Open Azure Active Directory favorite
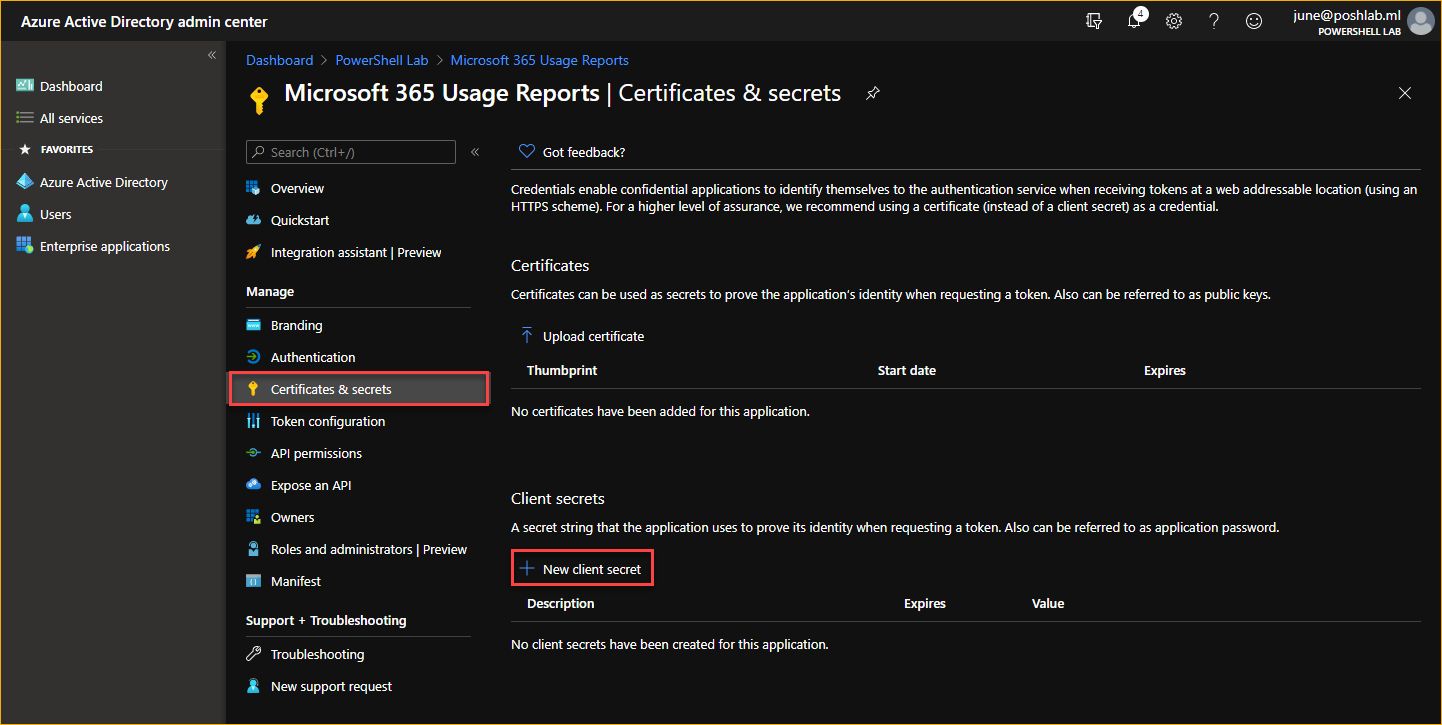This screenshot has height=725, width=1442. pyautogui.click(x=104, y=182)
